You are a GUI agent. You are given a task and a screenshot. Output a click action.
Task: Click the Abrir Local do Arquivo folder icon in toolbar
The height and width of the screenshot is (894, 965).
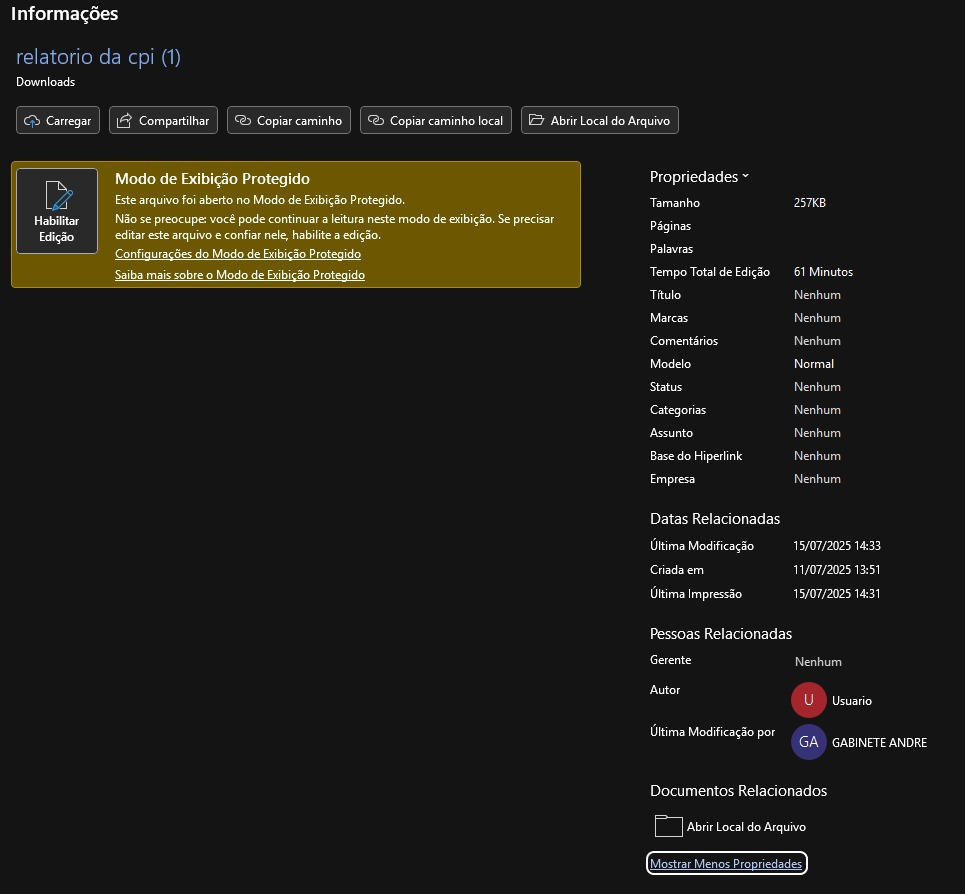[x=537, y=121]
